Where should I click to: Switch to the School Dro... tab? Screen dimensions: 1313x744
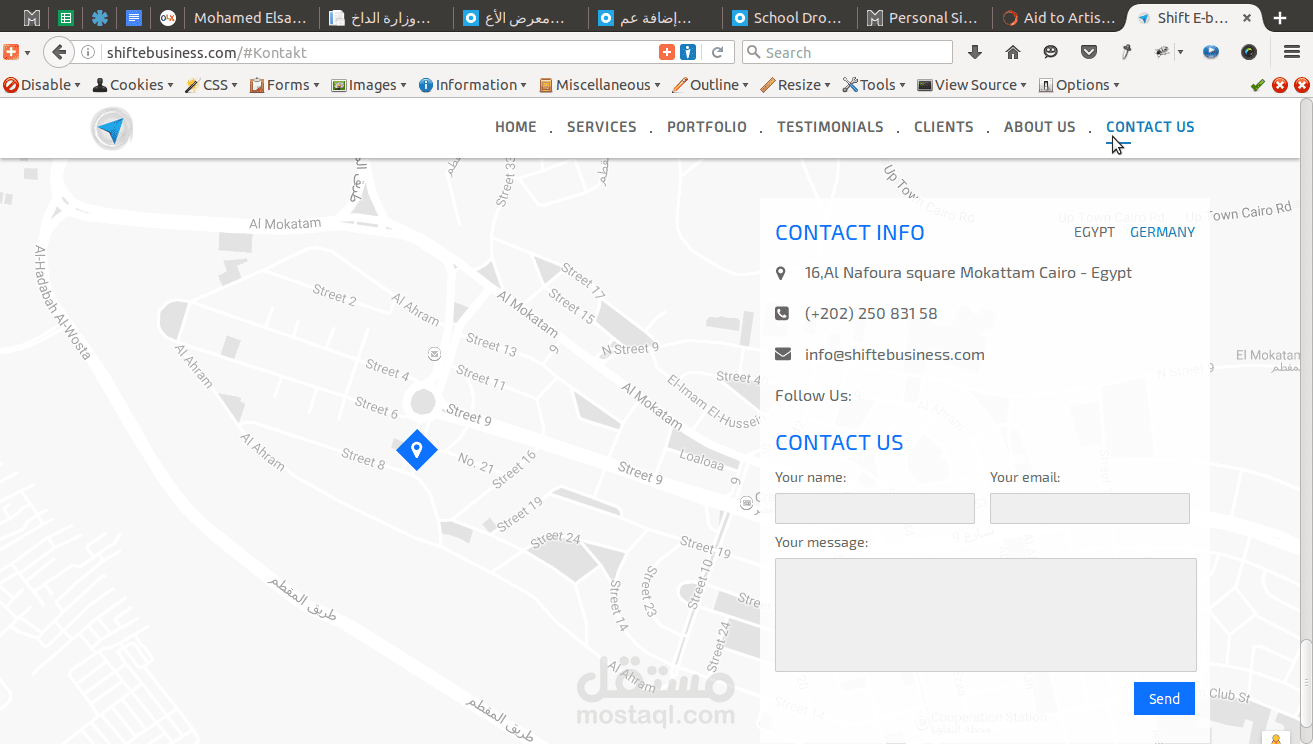pos(790,17)
